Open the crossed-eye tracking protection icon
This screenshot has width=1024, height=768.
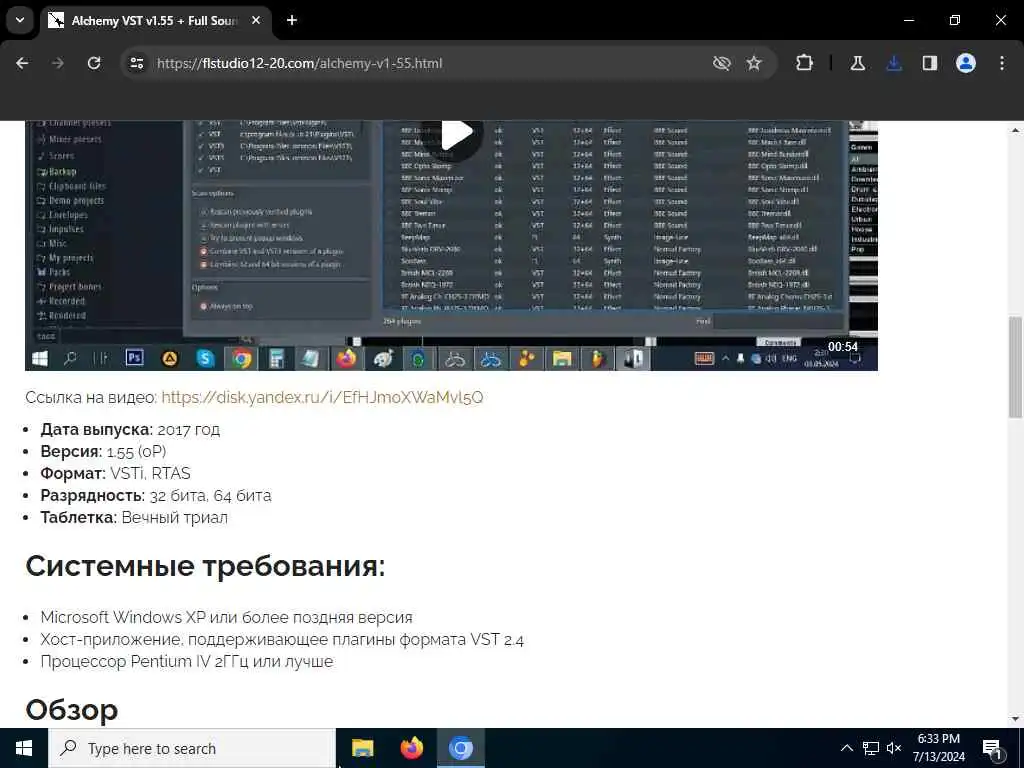pyautogui.click(x=722, y=63)
